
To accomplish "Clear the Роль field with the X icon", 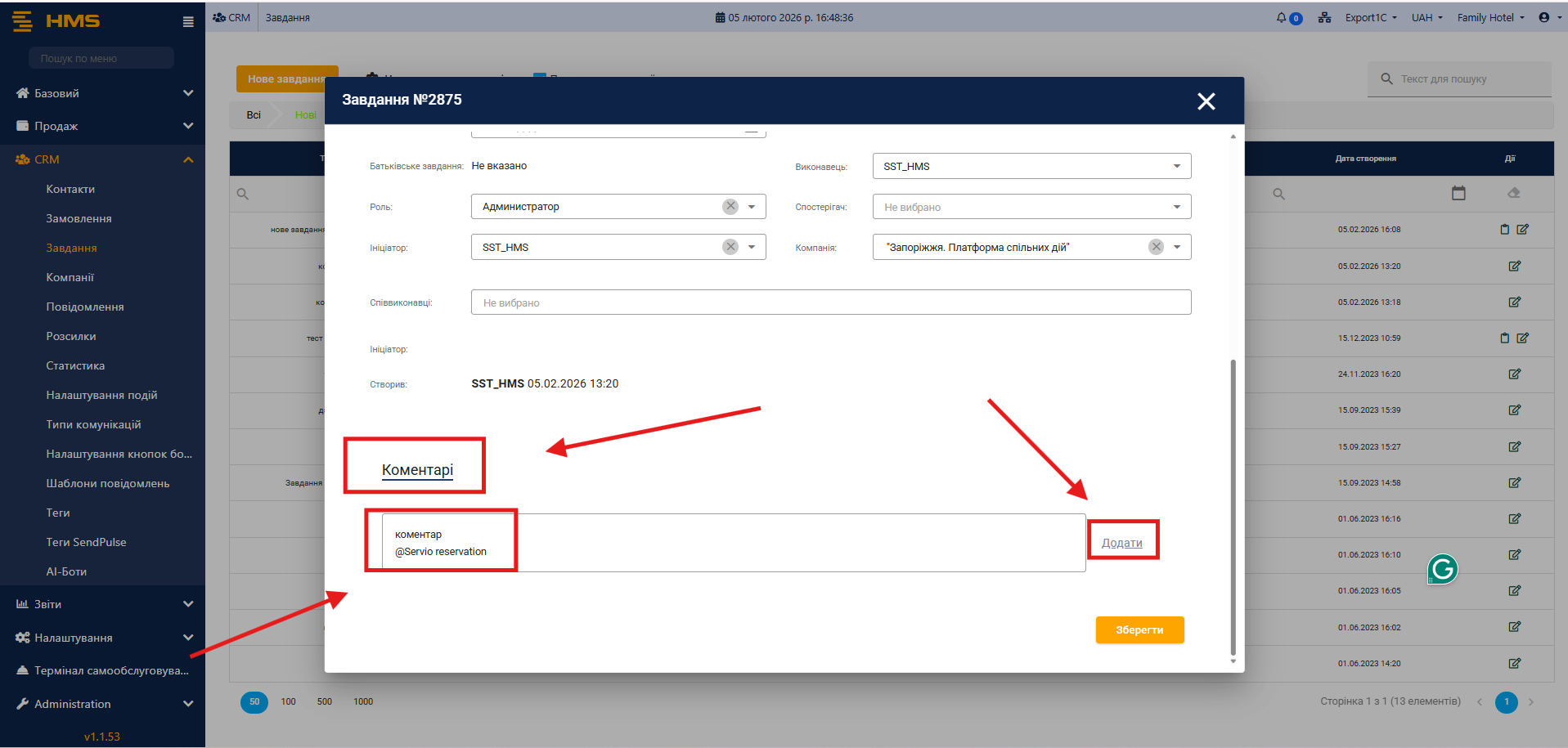I will pos(730,207).
